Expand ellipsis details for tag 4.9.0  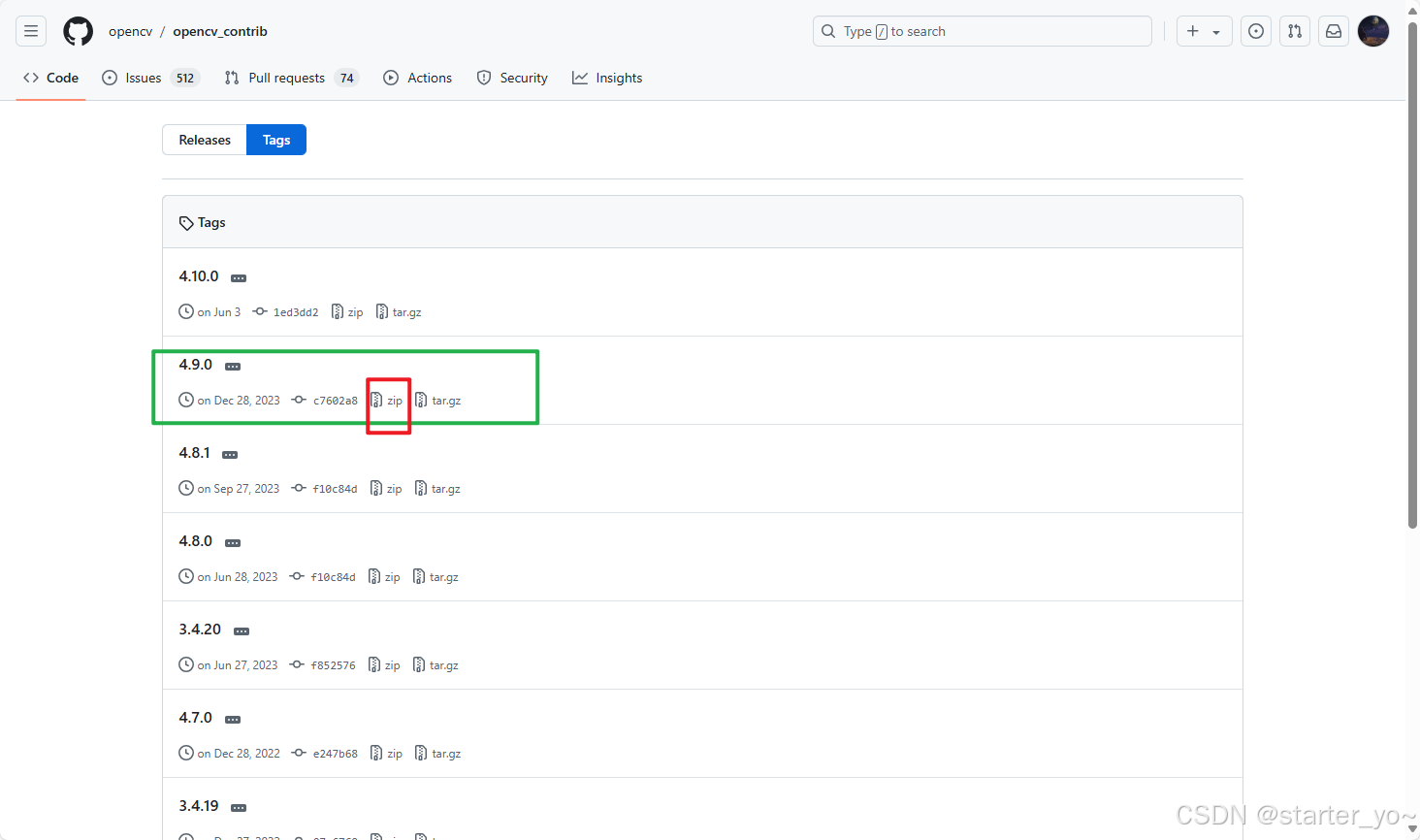click(233, 367)
